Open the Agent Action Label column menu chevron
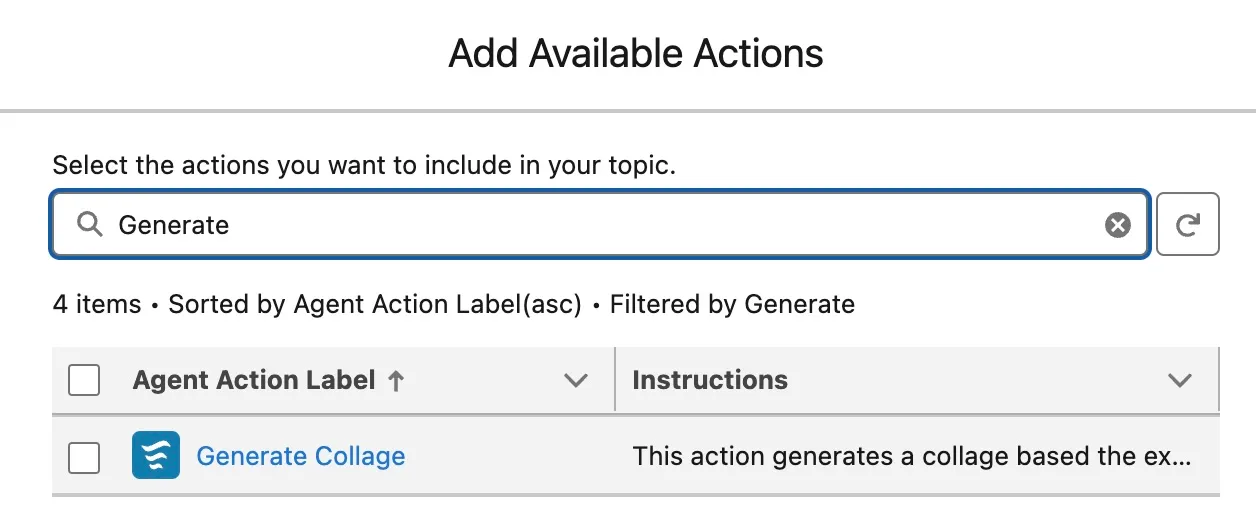1256x510 pixels. (576, 380)
